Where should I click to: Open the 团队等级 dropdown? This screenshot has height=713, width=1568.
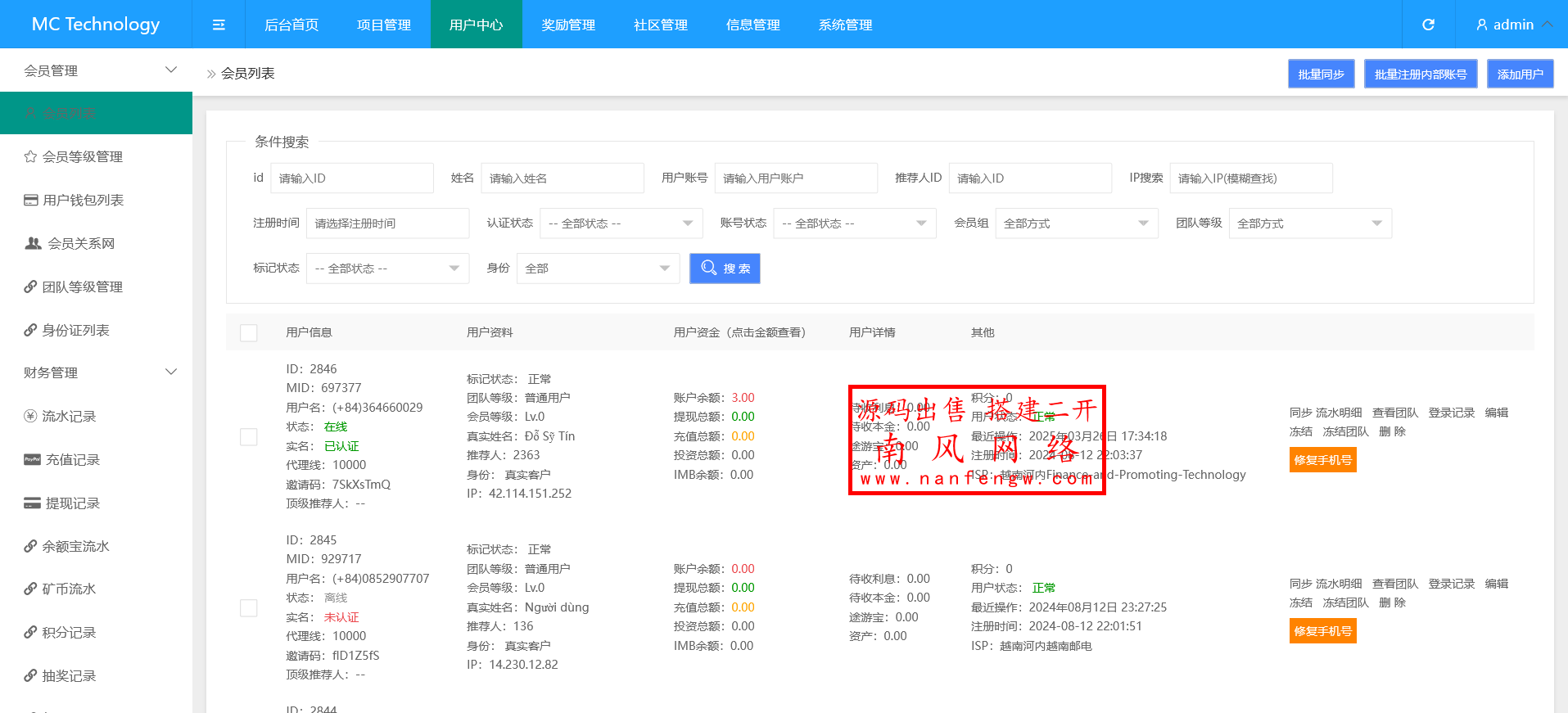pos(1309,223)
